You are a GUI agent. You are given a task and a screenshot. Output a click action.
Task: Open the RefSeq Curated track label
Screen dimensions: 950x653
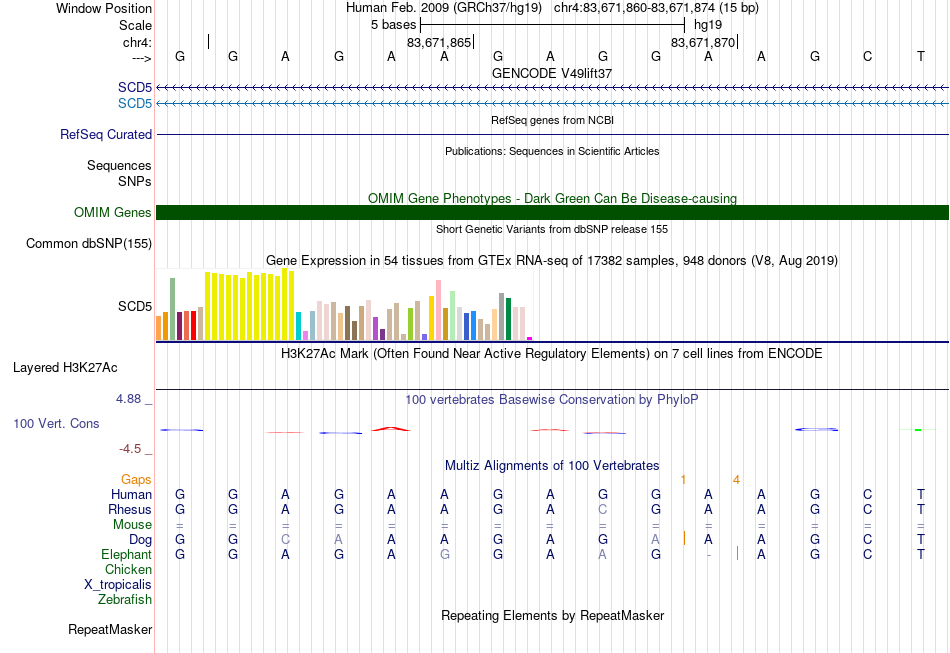click(x=105, y=134)
